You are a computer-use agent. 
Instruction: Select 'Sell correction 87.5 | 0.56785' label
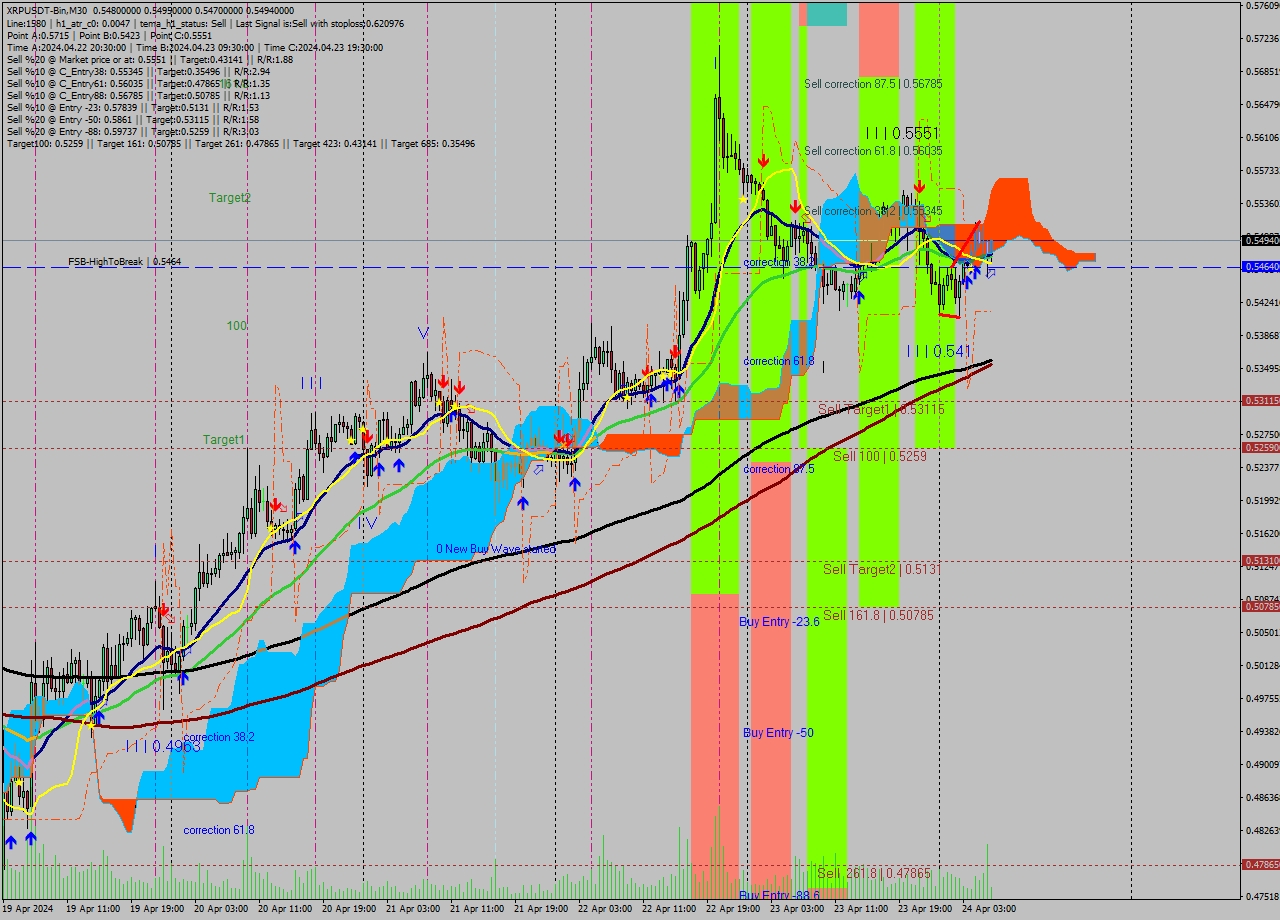[x=873, y=84]
